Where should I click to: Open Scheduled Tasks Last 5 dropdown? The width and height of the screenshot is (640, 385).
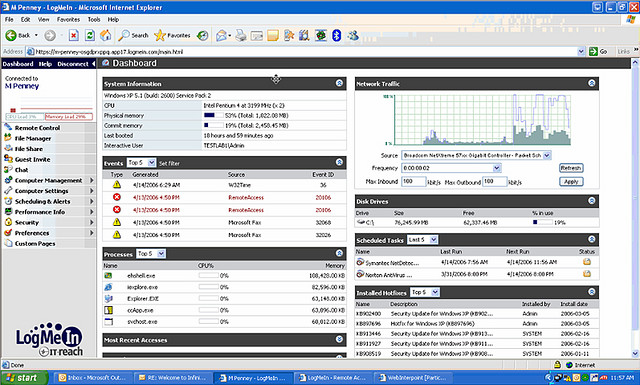point(422,240)
